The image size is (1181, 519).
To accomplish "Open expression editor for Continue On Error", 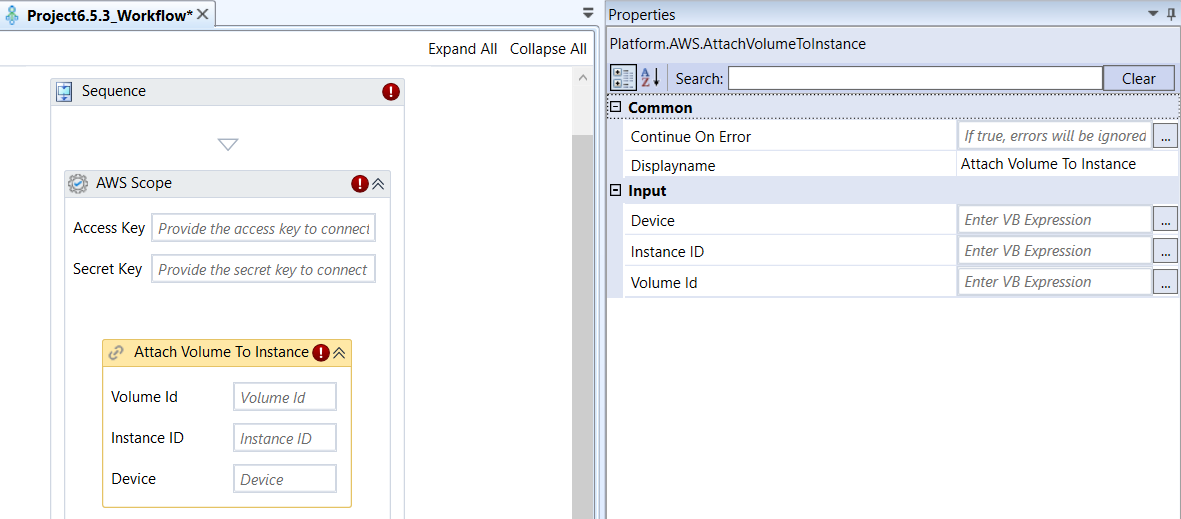I will click(x=1164, y=136).
